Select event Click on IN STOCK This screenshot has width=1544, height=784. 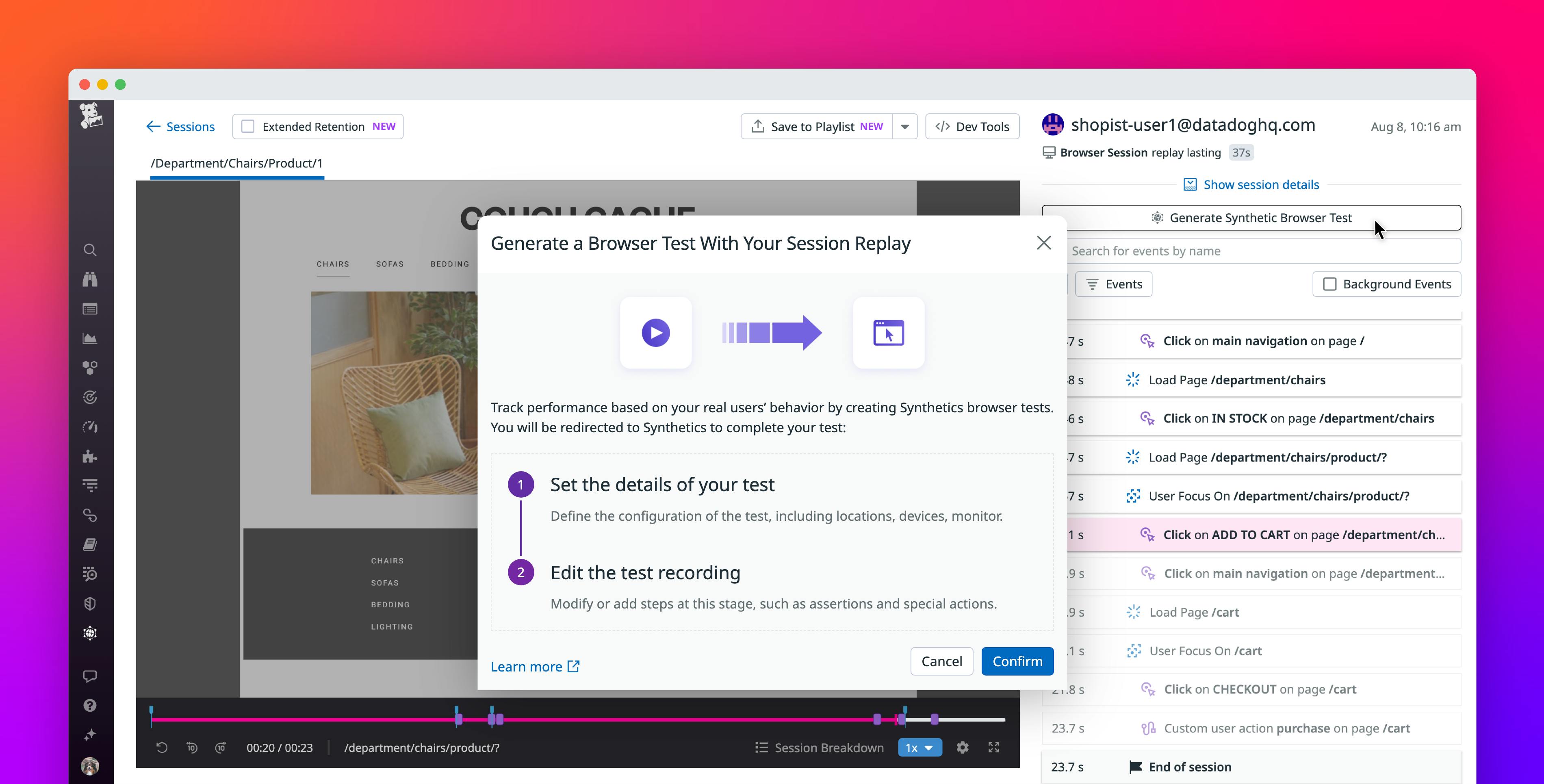tap(1264, 418)
